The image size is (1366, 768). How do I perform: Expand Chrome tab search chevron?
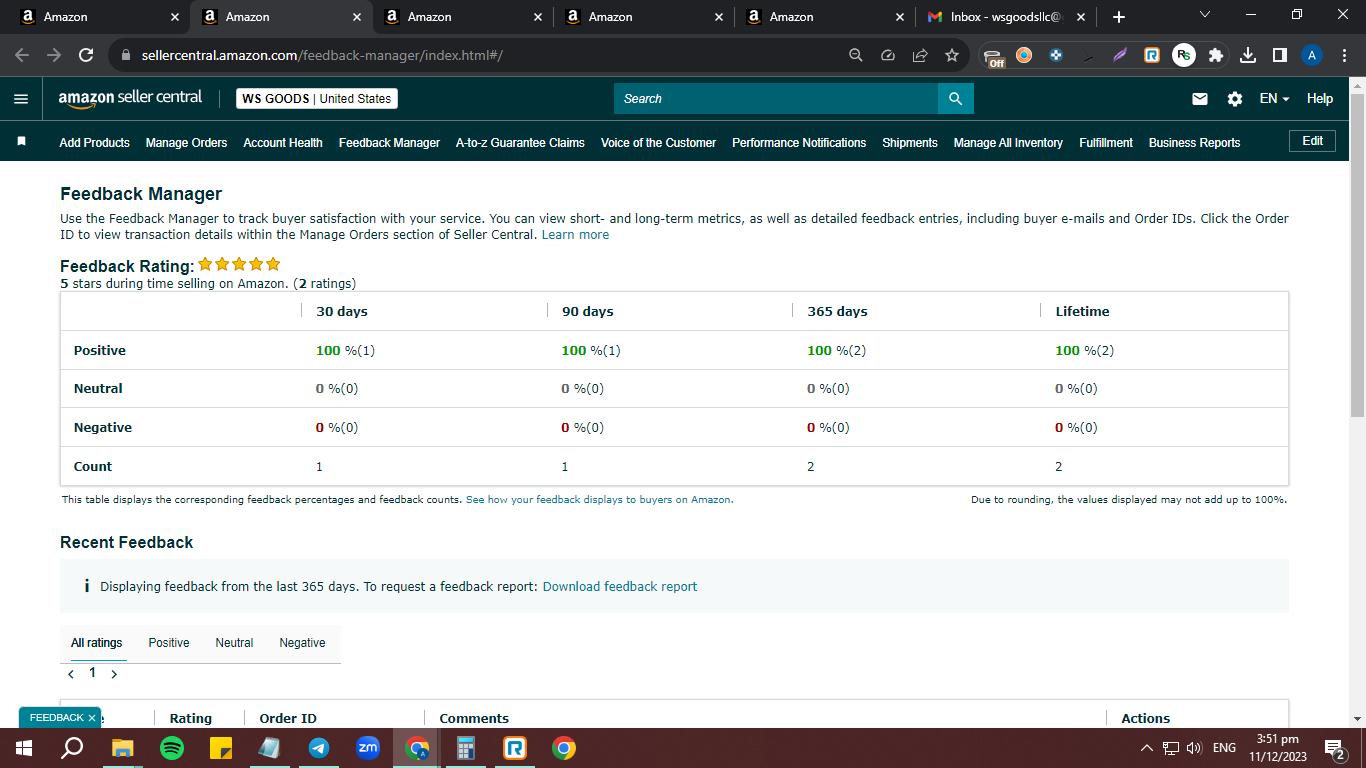(1204, 15)
